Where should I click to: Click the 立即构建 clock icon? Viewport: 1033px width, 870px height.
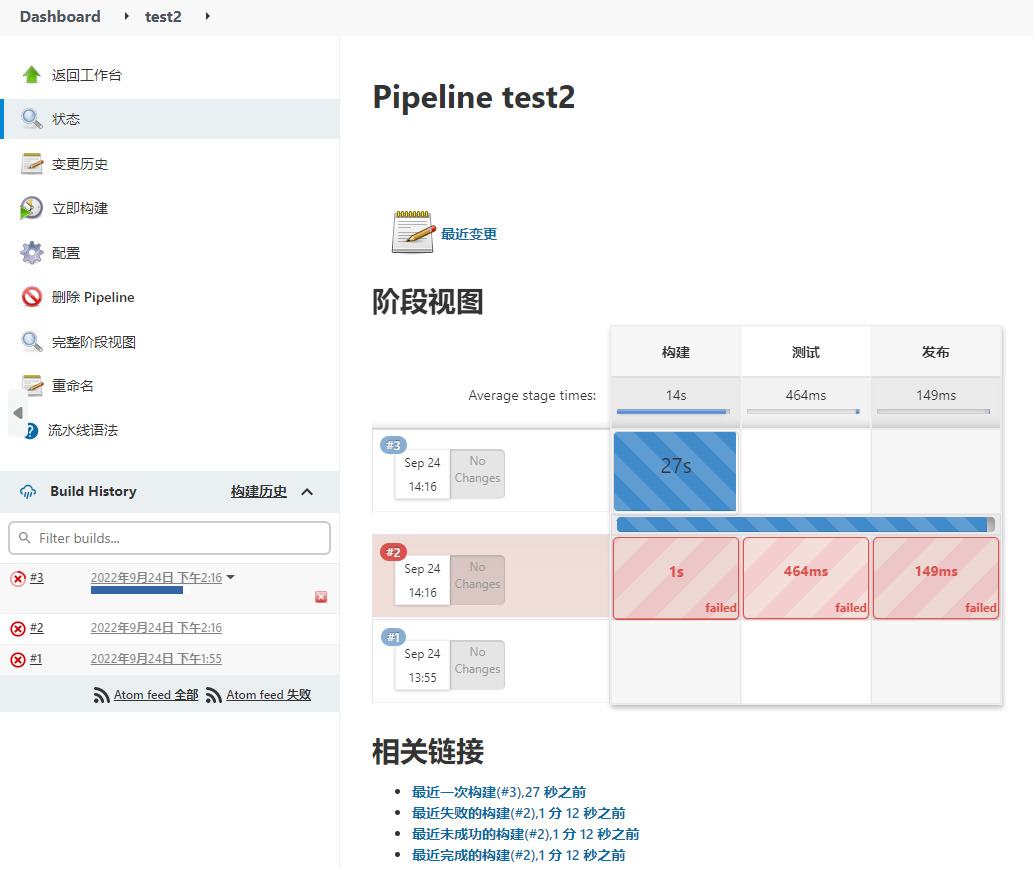[x=32, y=208]
